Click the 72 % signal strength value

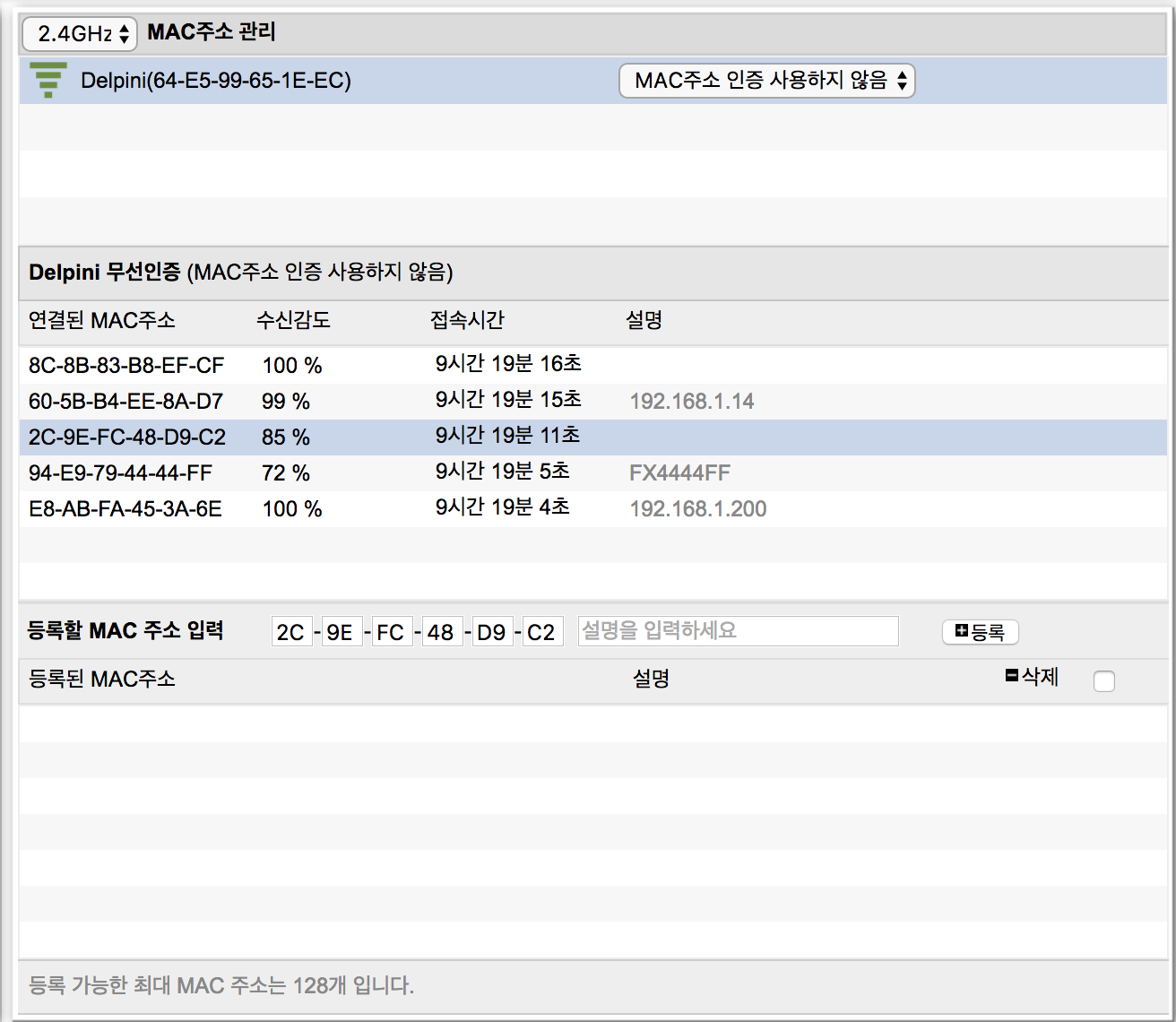[286, 473]
